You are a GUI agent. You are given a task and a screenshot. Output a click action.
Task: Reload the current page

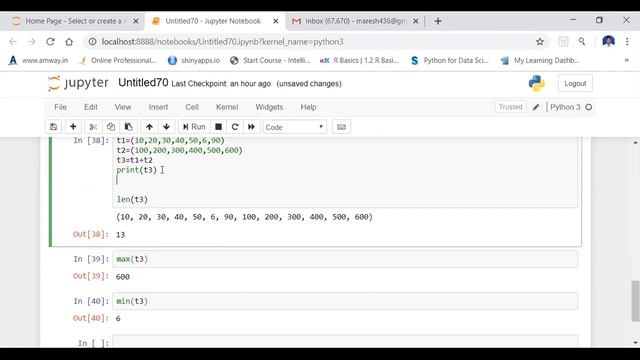pos(50,42)
